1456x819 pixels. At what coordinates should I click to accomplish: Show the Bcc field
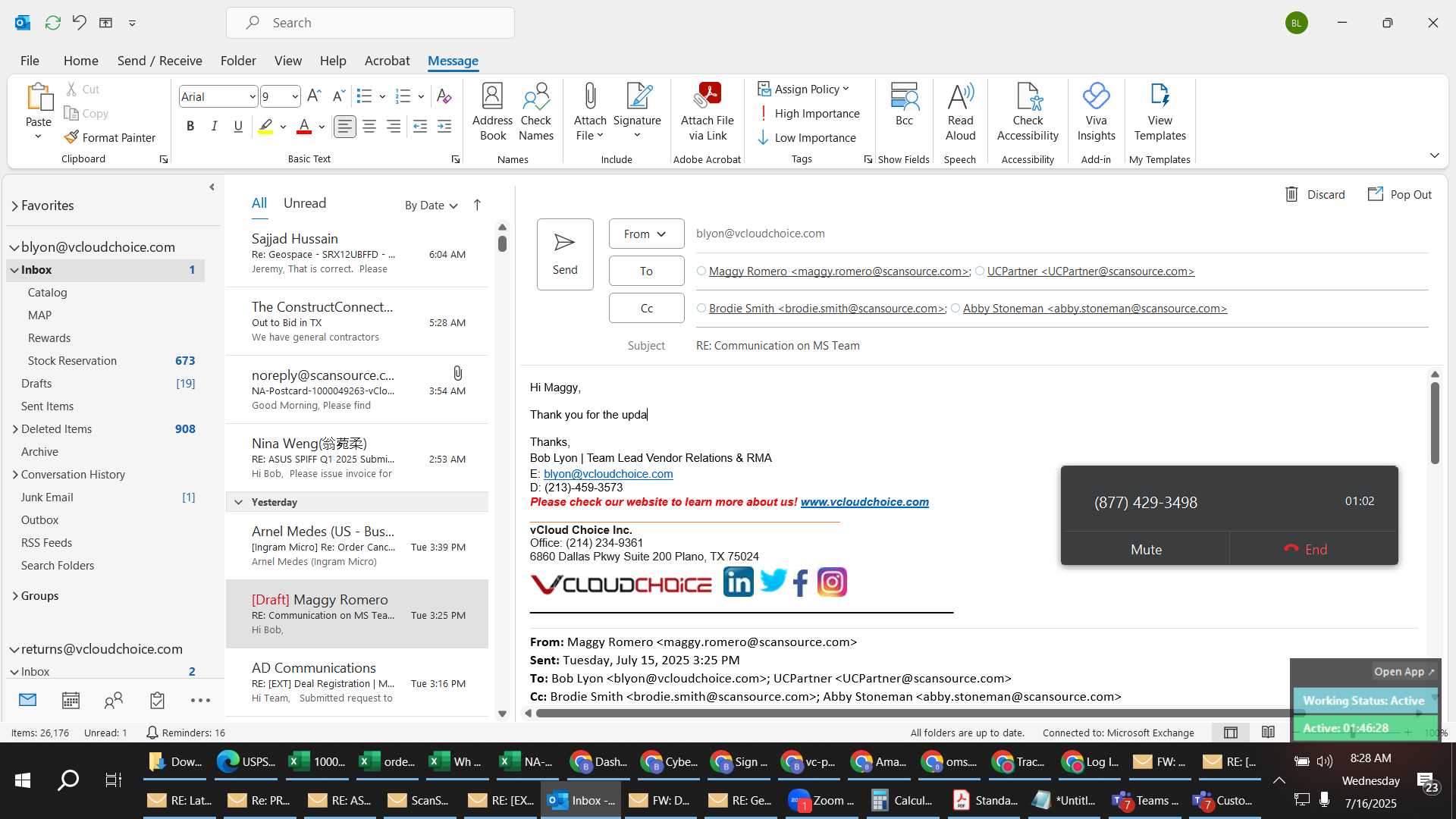(x=904, y=104)
